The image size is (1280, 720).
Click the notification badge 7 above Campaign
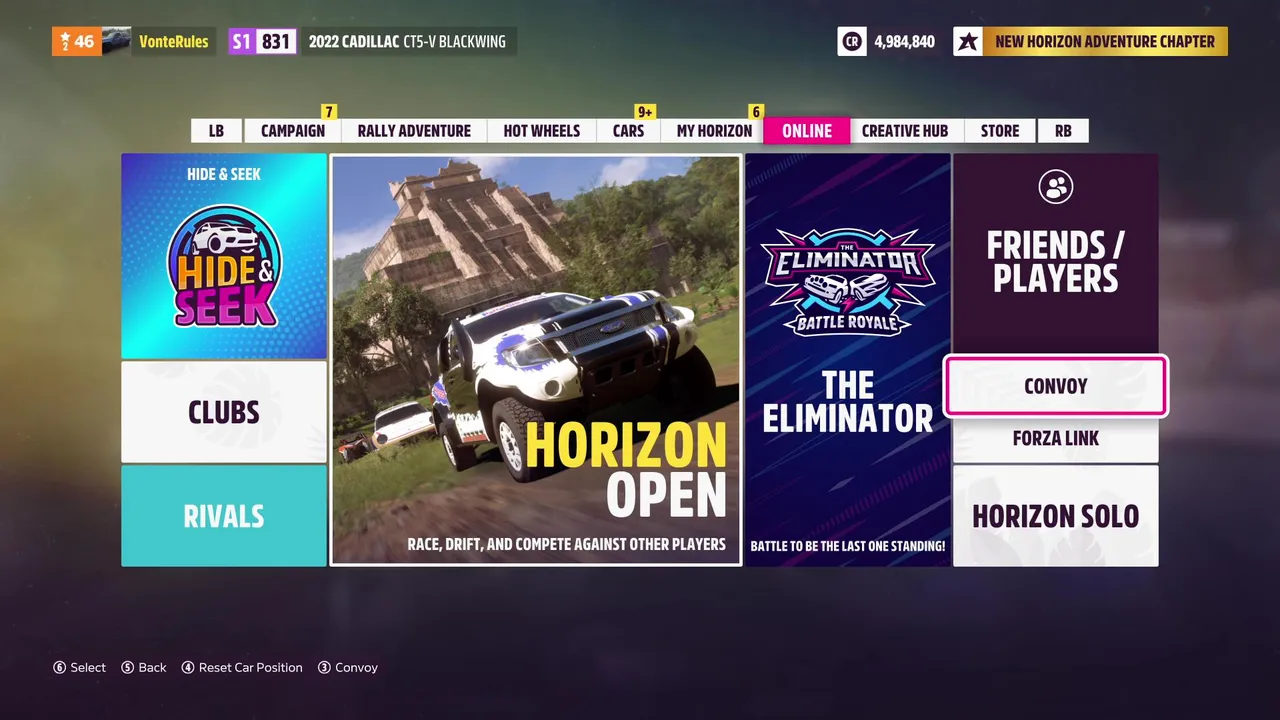pyautogui.click(x=329, y=112)
